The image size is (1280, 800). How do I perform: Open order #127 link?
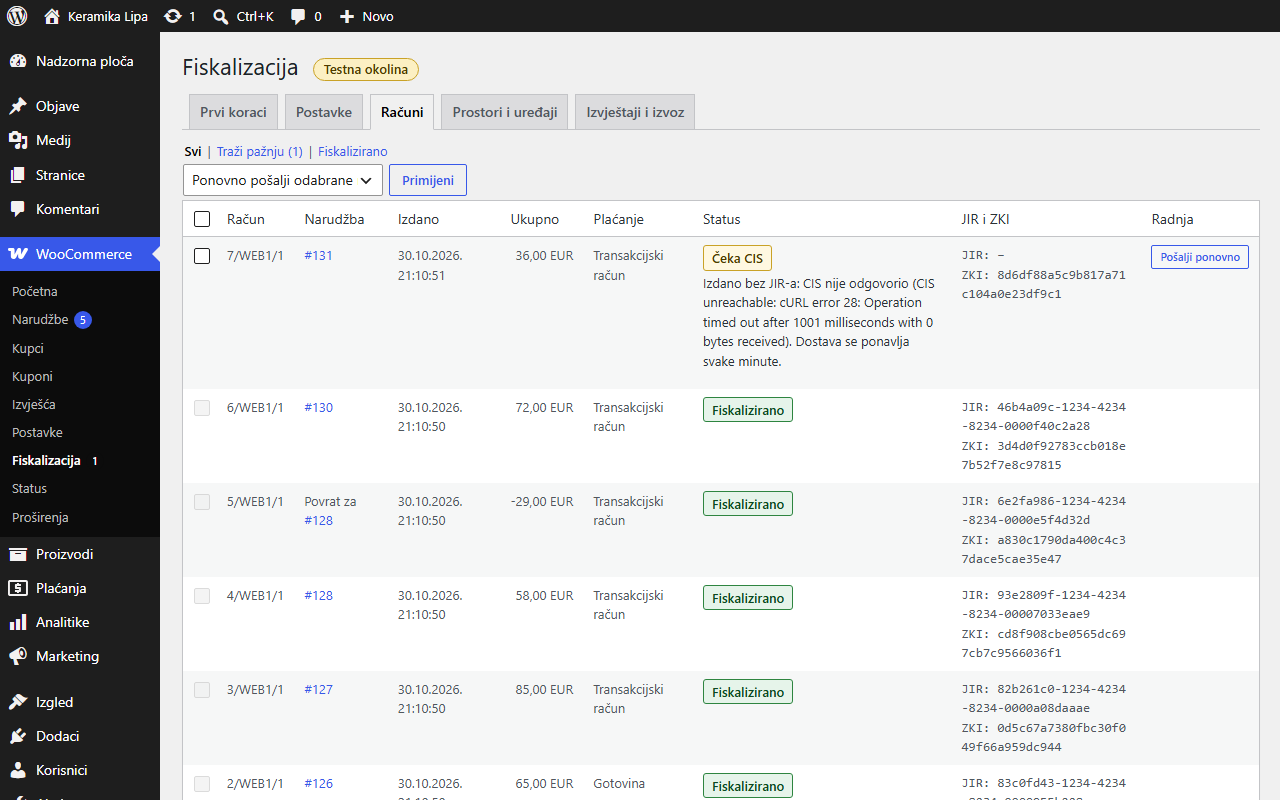[x=319, y=690]
